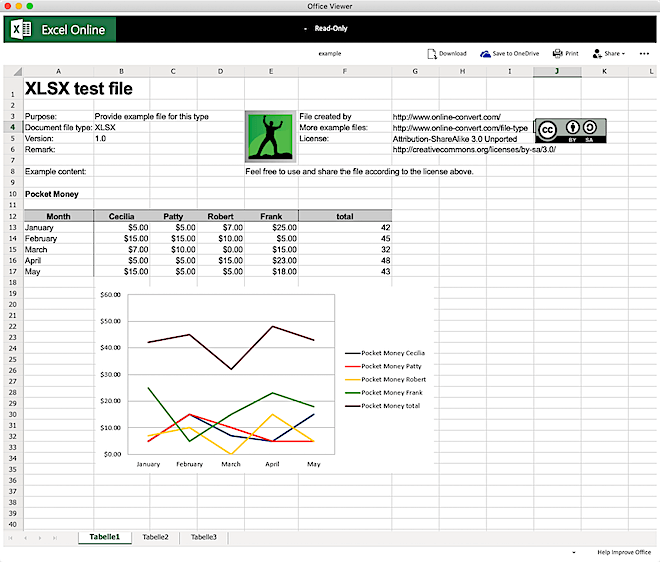Select column F header
The width and height of the screenshot is (660, 562).
point(345,71)
